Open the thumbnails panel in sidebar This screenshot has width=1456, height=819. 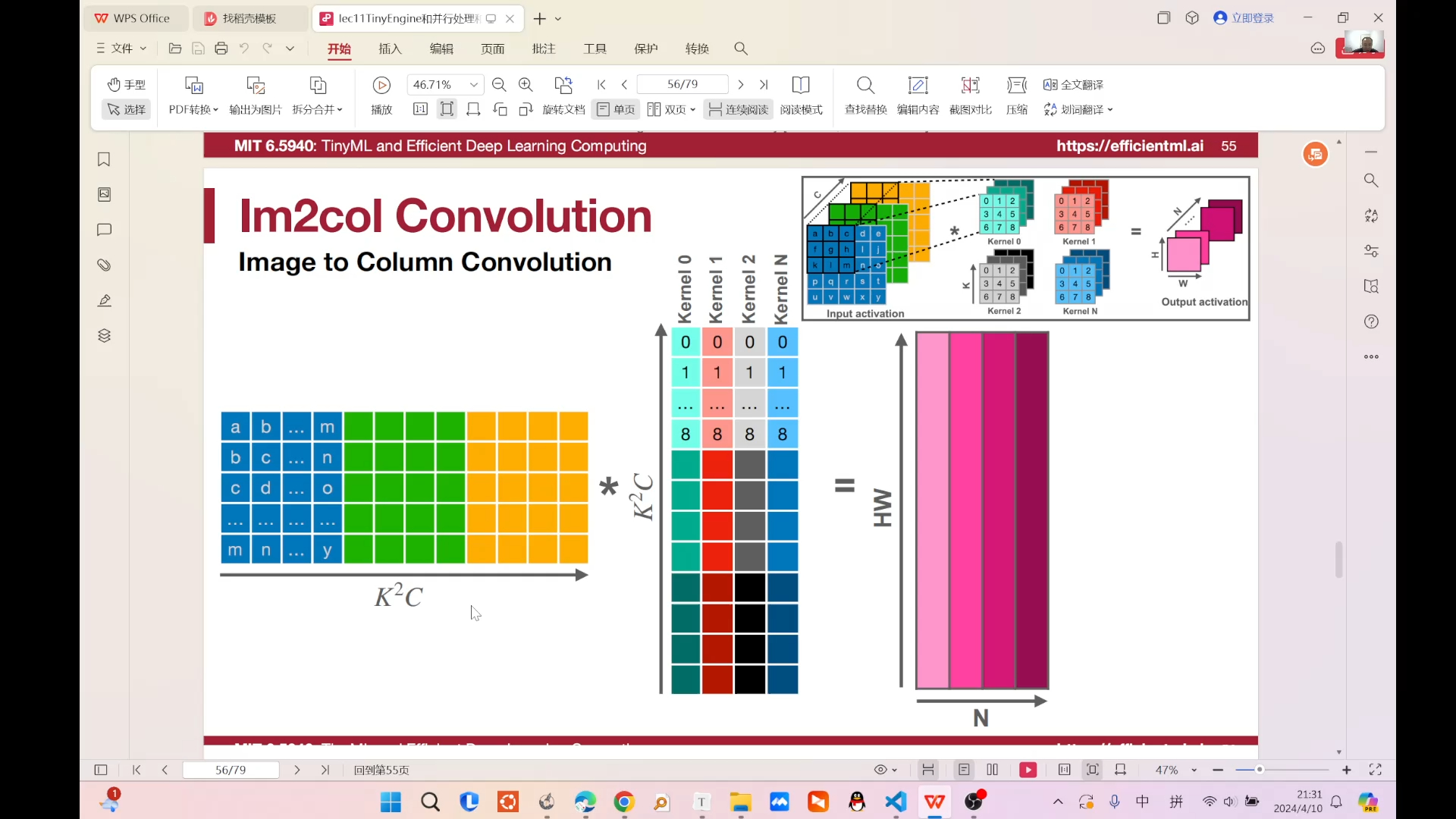pos(104,195)
